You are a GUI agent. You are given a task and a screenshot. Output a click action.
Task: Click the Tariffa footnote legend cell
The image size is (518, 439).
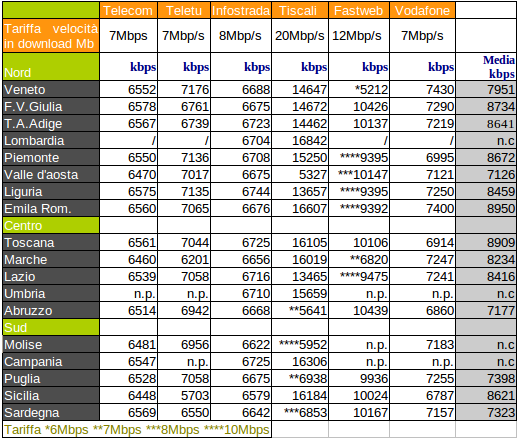[x=137, y=429]
